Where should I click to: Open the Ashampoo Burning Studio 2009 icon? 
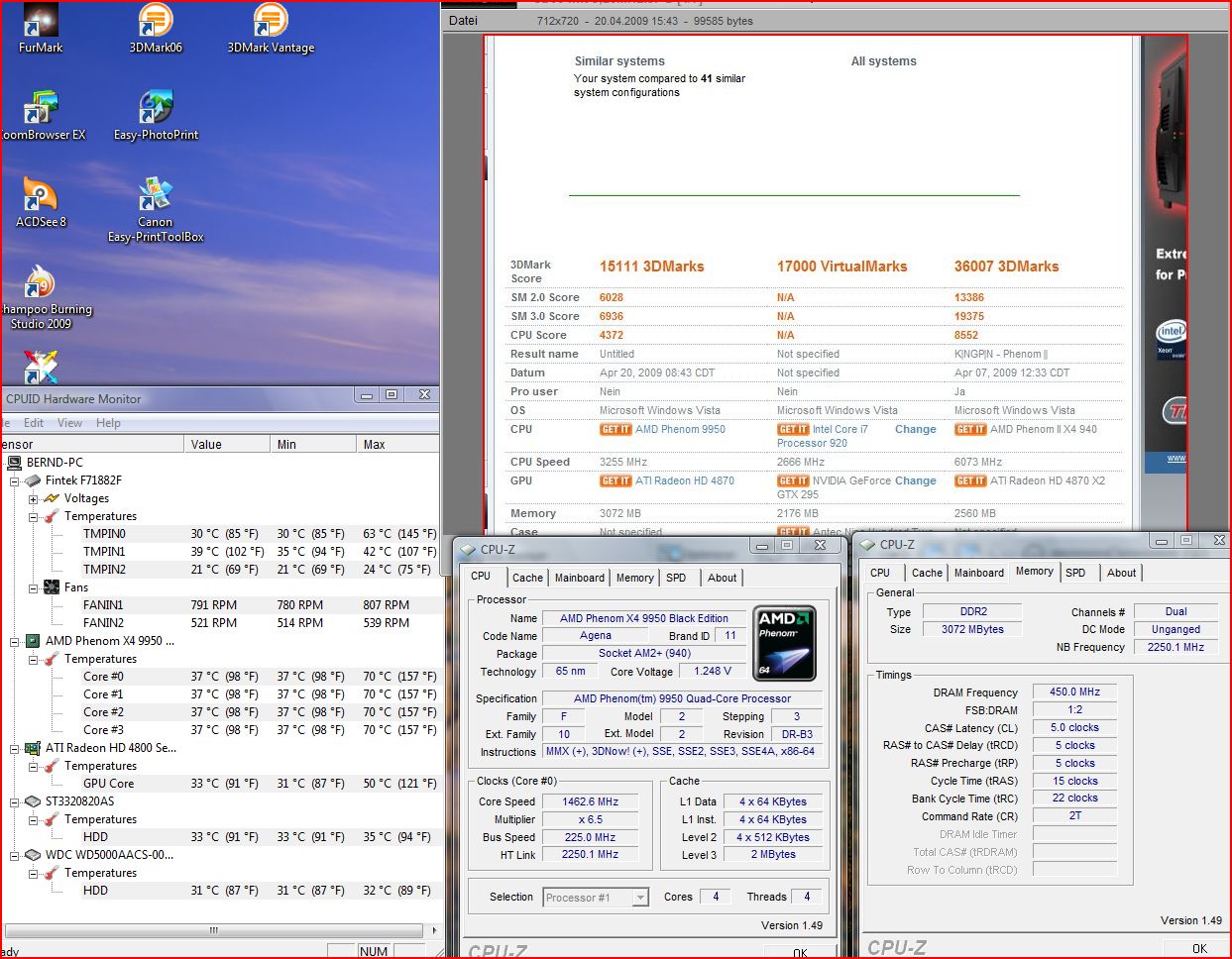click(x=41, y=282)
